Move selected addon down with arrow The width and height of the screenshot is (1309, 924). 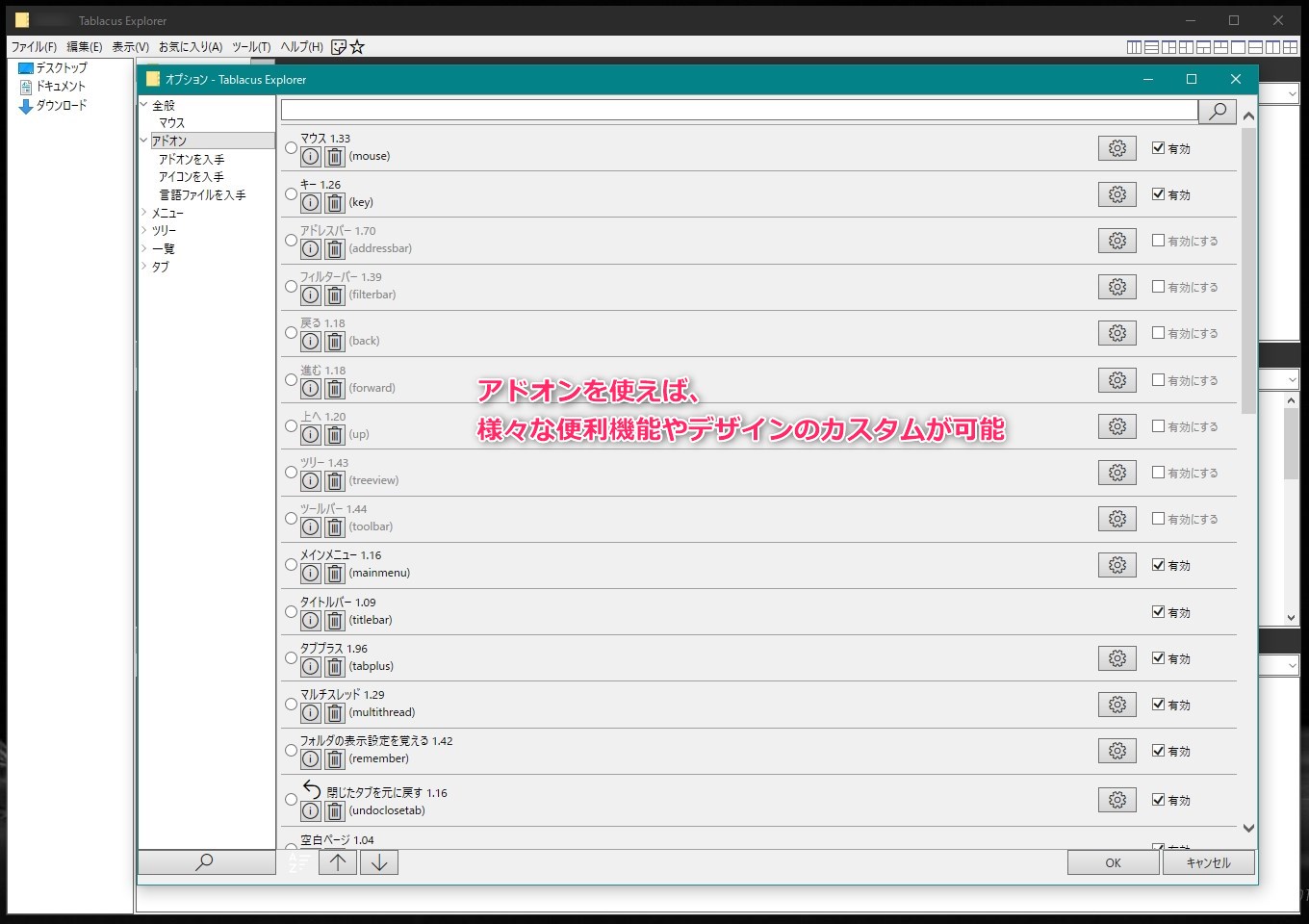(379, 862)
